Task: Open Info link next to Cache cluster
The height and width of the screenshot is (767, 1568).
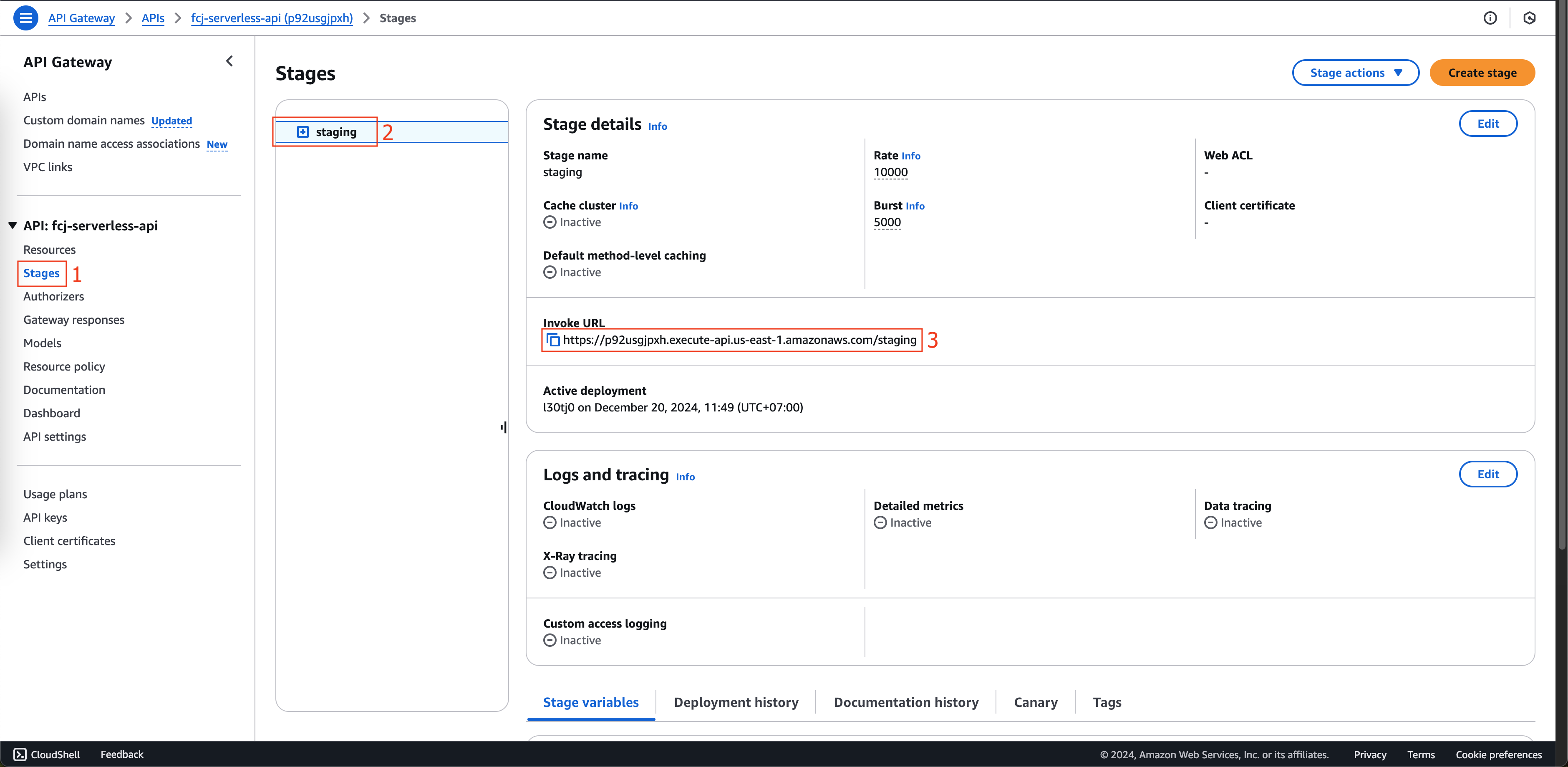Action: tap(628, 206)
